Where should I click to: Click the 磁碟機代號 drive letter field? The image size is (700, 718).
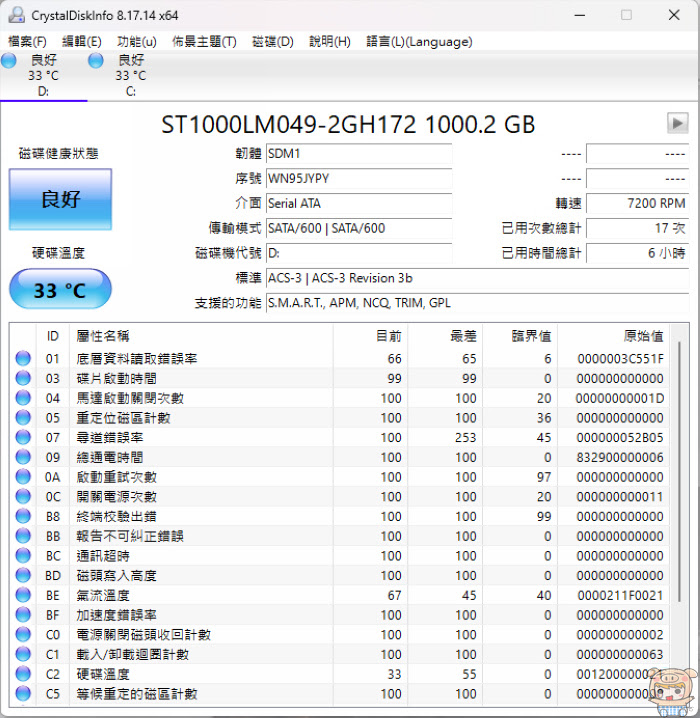pyautogui.click(x=359, y=253)
